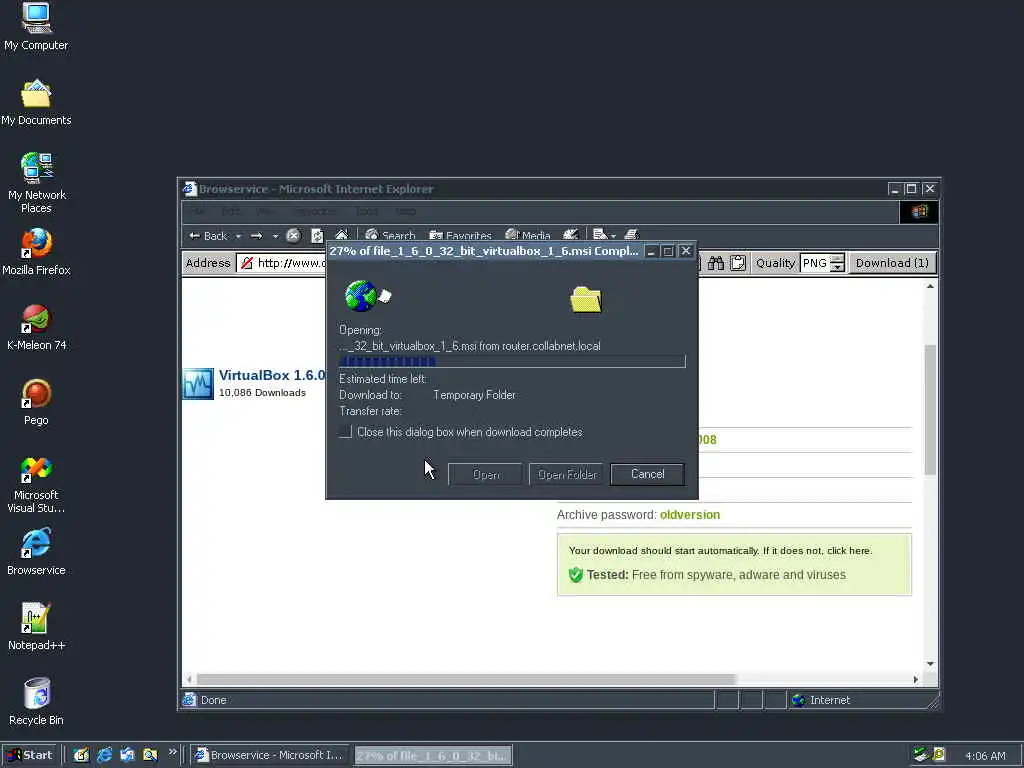Open My Computer desktop icon
Screen dimensions: 1024x768
(x=36, y=26)
